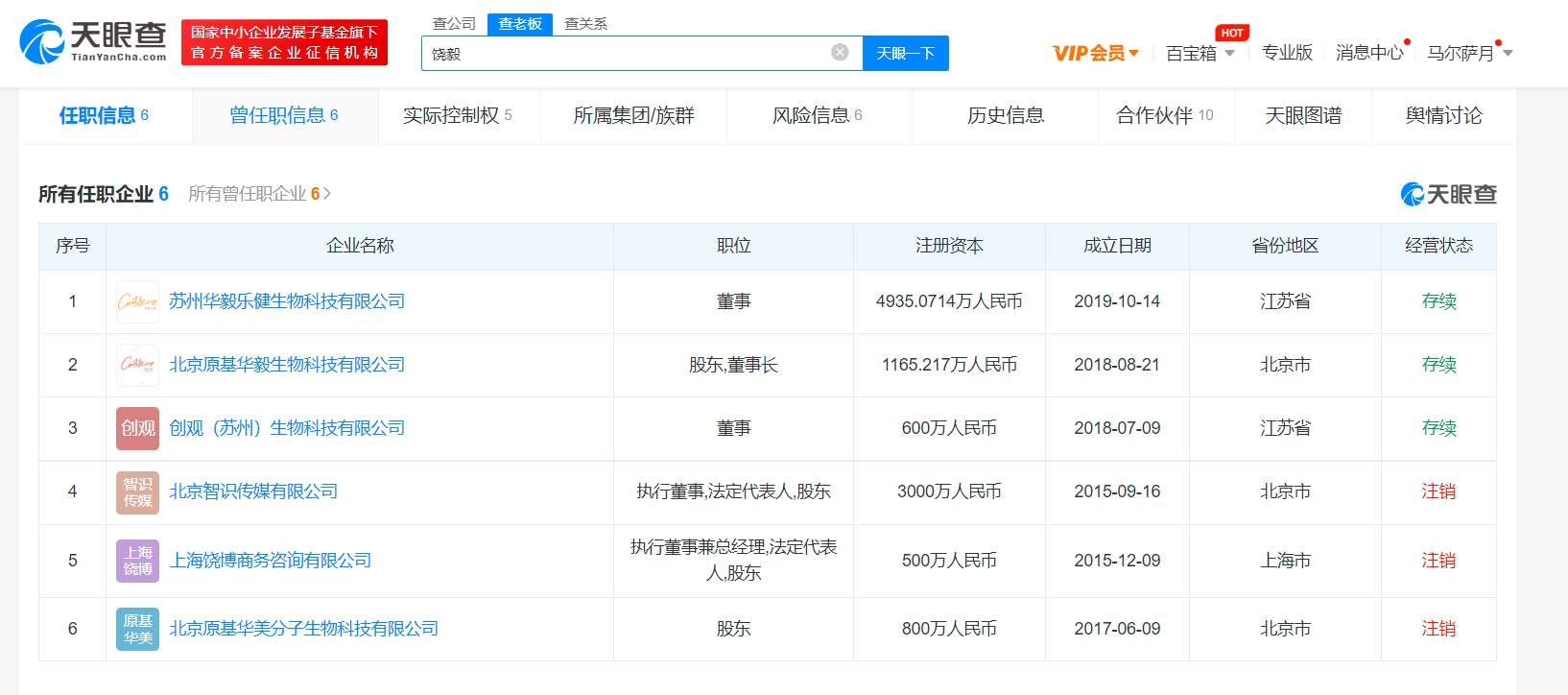Click the 智识传媒 company logo
The height and width of the screenshot is (695, 1568).
click(137, 491)
